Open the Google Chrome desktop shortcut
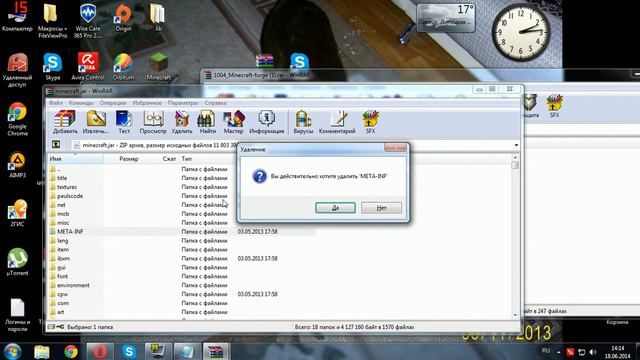This screenshot has height=360, width=640. coord(17,119)
